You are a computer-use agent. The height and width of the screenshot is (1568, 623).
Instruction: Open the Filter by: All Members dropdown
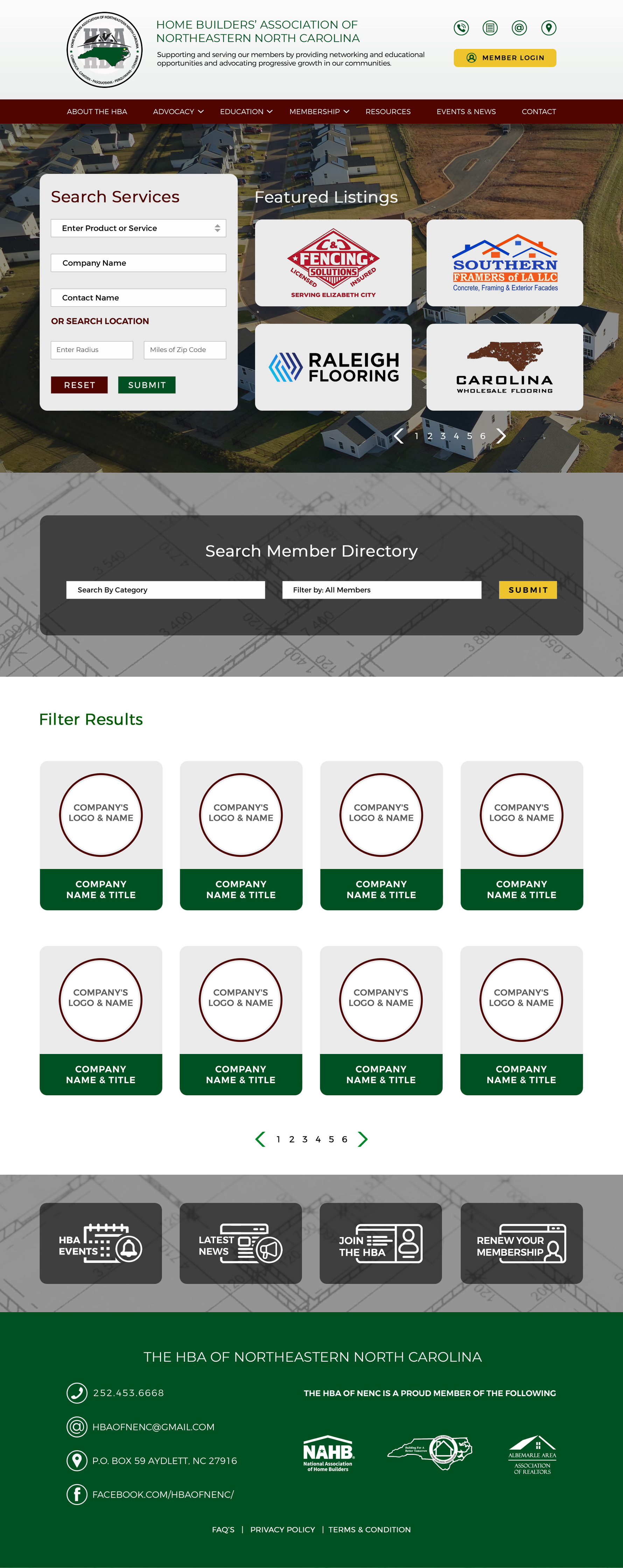tap(381, 590)
